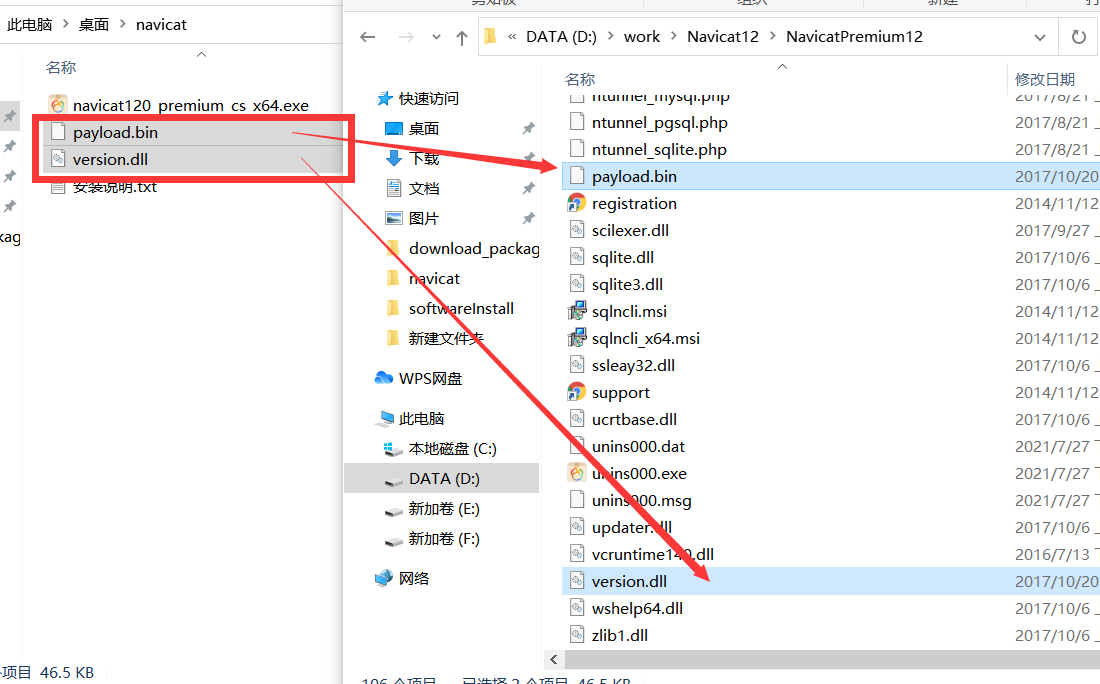1100x684 pixels.
Task: Sort by 修改日期 column header
Action: tap(1045, 79)
